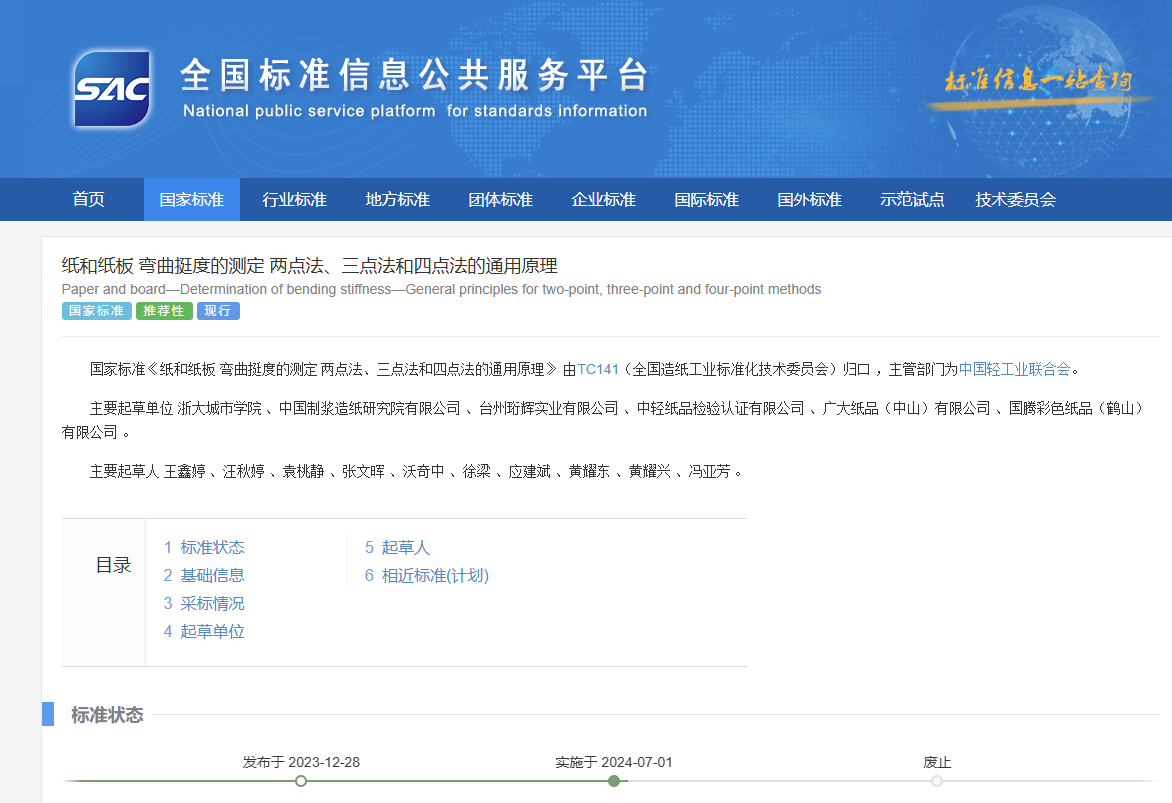Go to 行业标准 section
Viewport: 1172px width, 803px height.
pos(294,199)
